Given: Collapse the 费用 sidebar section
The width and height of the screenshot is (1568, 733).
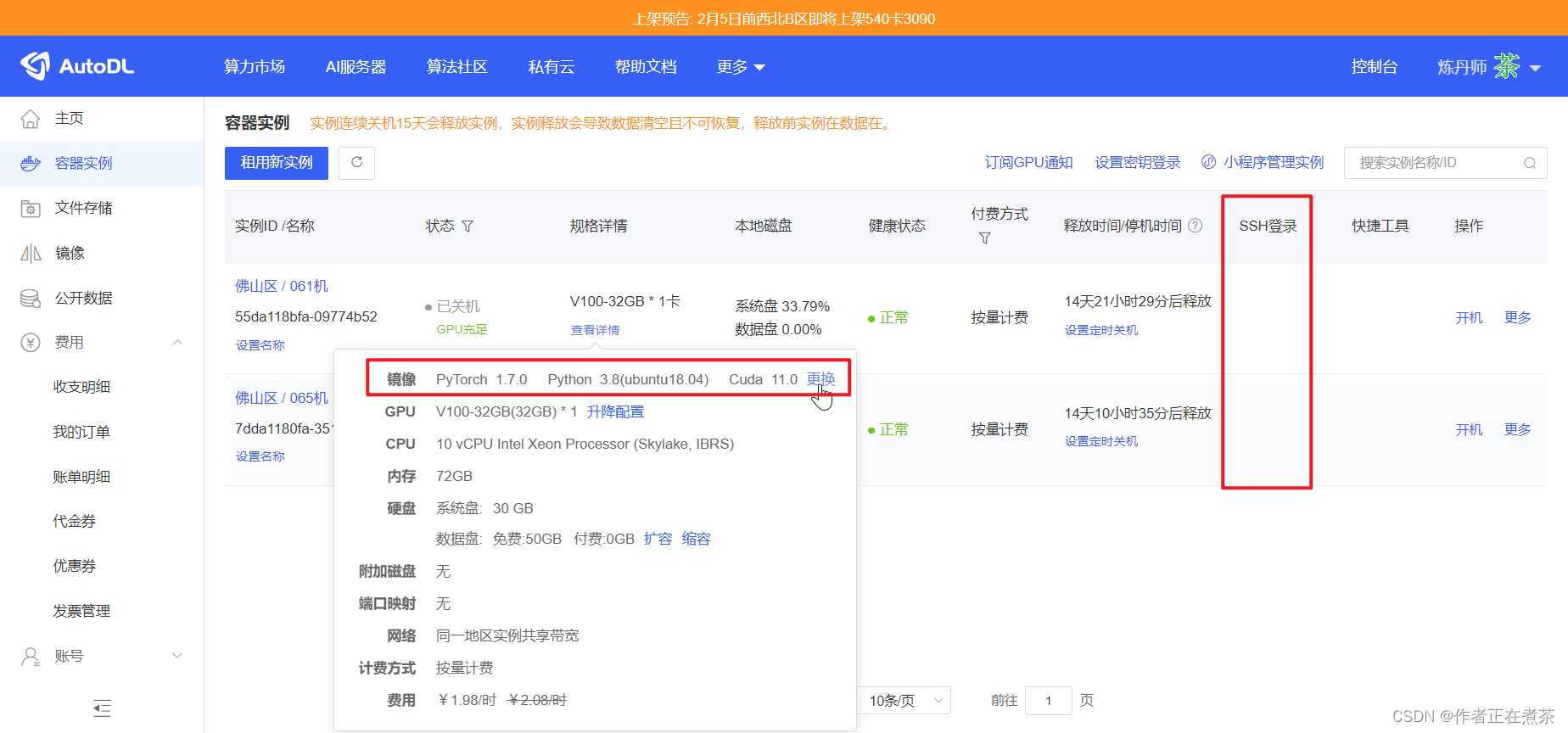Looking at the screenshot, I should pos(178,343).
